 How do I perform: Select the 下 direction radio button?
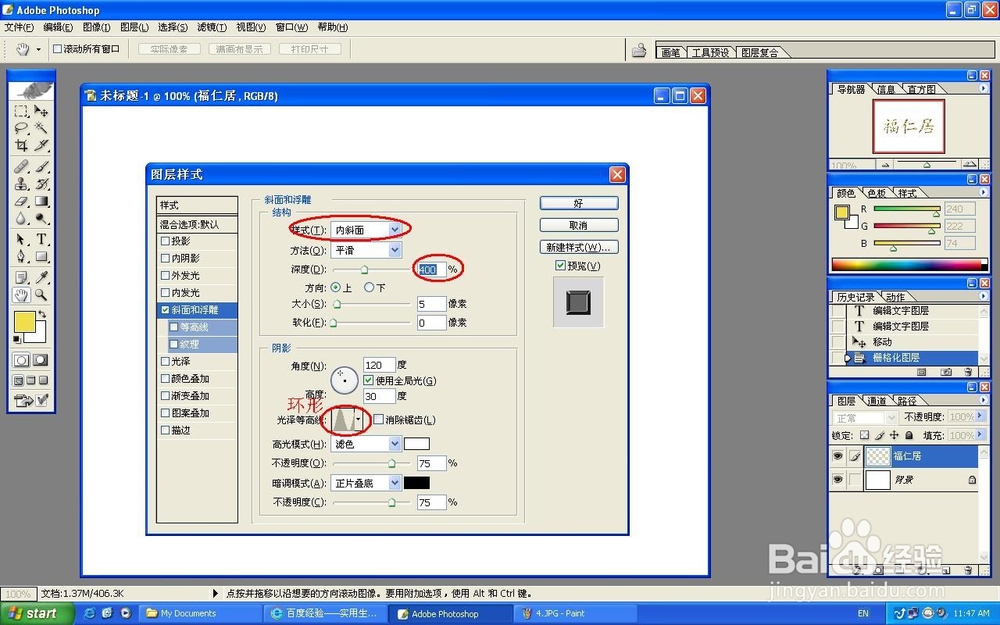click(371, 288)
